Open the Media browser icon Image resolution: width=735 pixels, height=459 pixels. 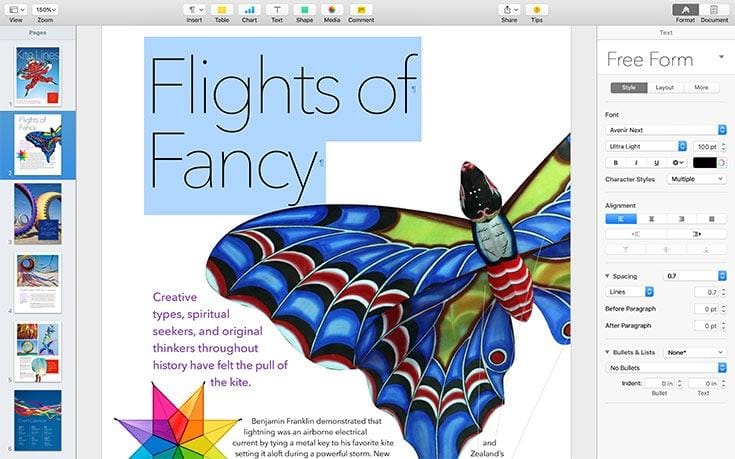[x=332, y=10]
